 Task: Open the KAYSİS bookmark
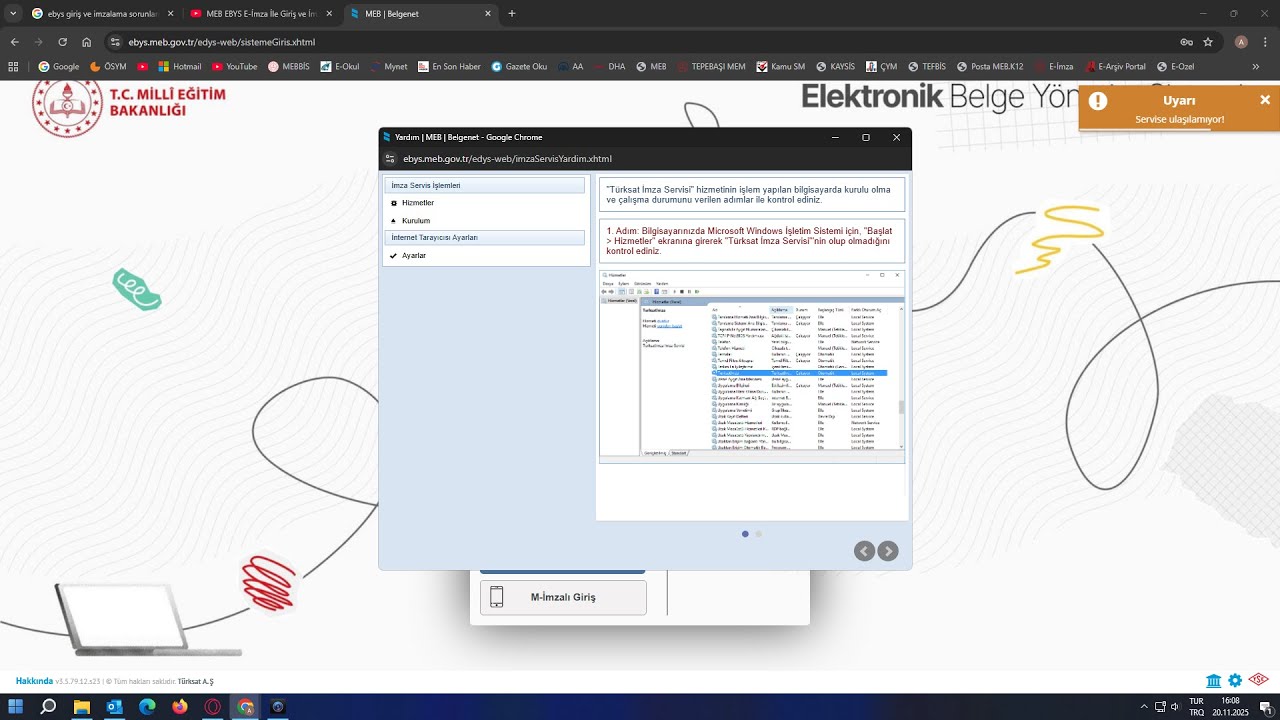click(x=836, y=67)
